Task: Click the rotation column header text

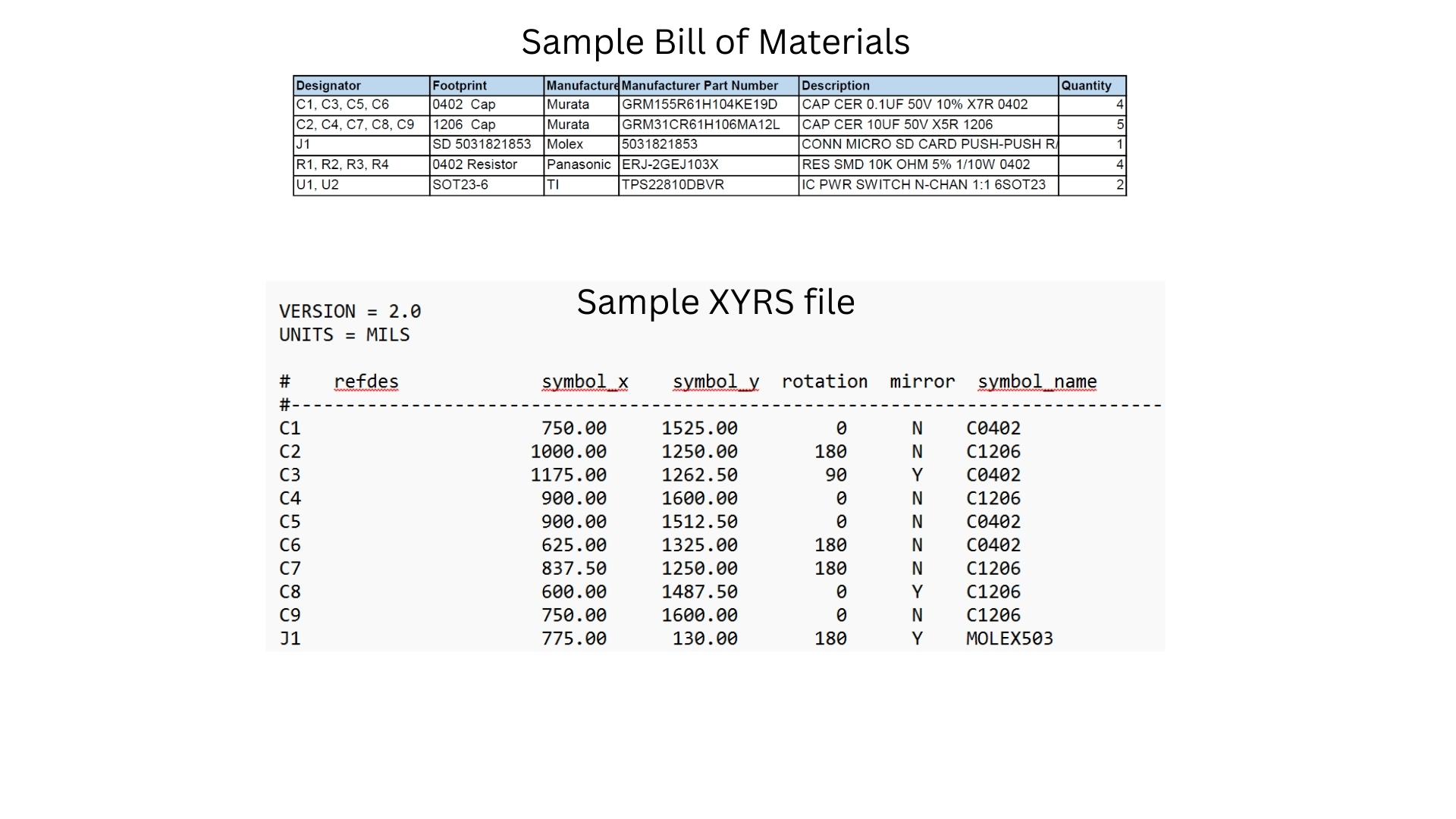Action: coord(825,381)
